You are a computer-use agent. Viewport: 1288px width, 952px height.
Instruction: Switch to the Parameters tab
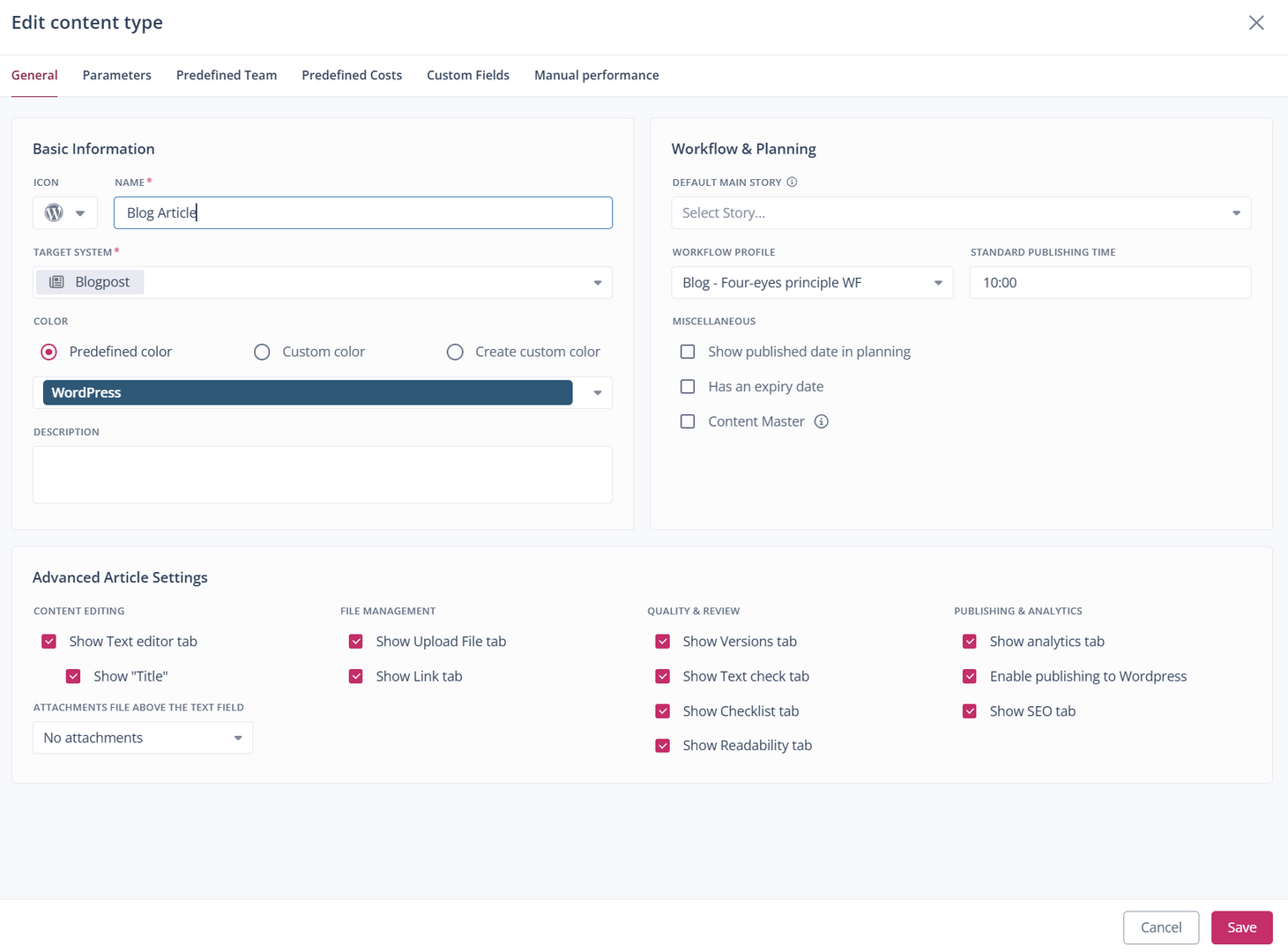click(117, 75)
